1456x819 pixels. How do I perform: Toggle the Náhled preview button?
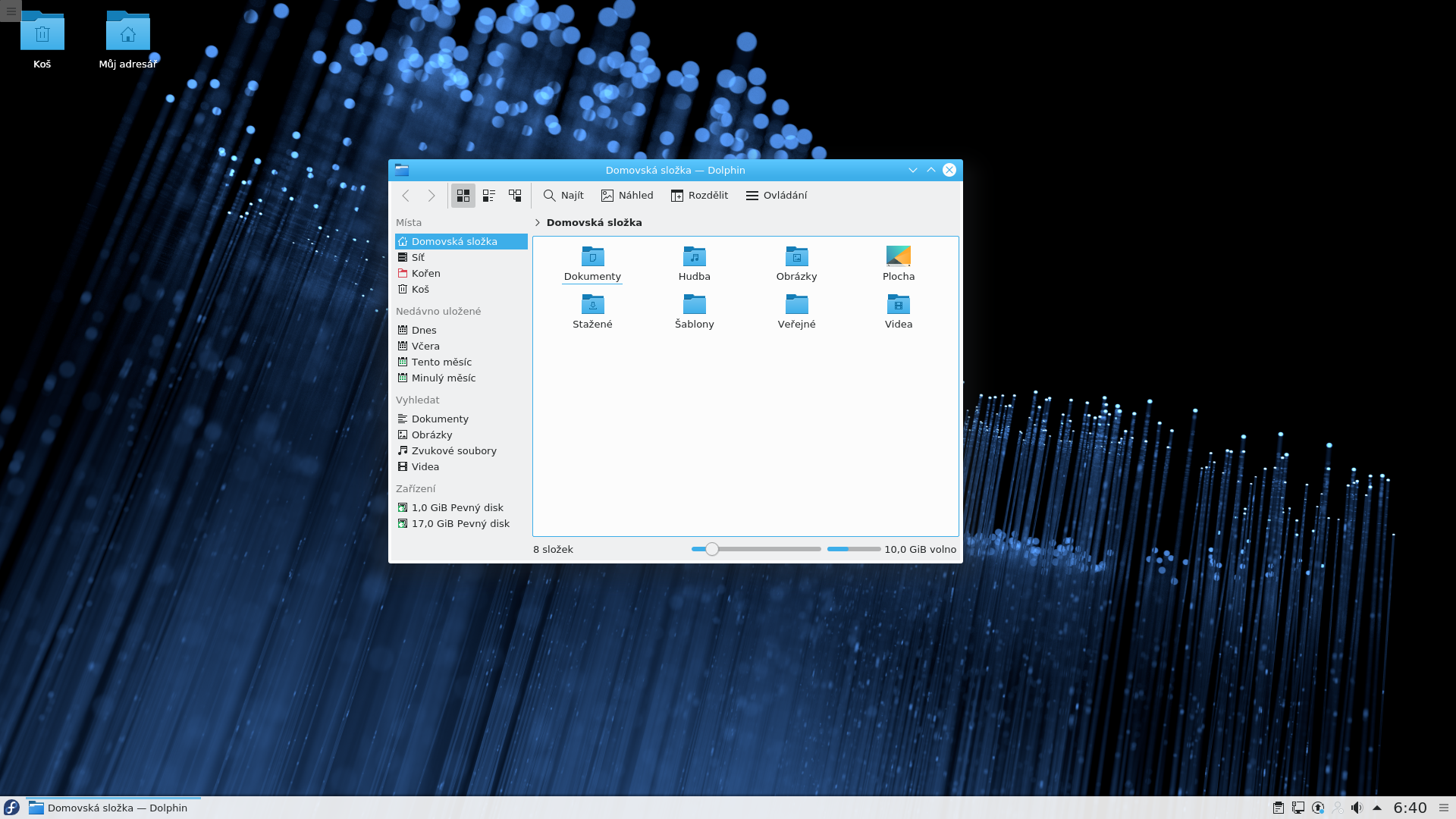click(627, 196)
